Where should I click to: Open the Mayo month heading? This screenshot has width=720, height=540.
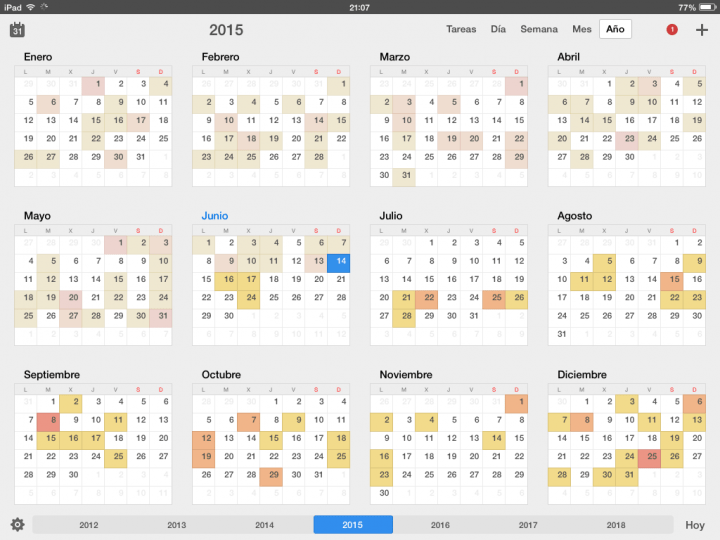point(37,216)
